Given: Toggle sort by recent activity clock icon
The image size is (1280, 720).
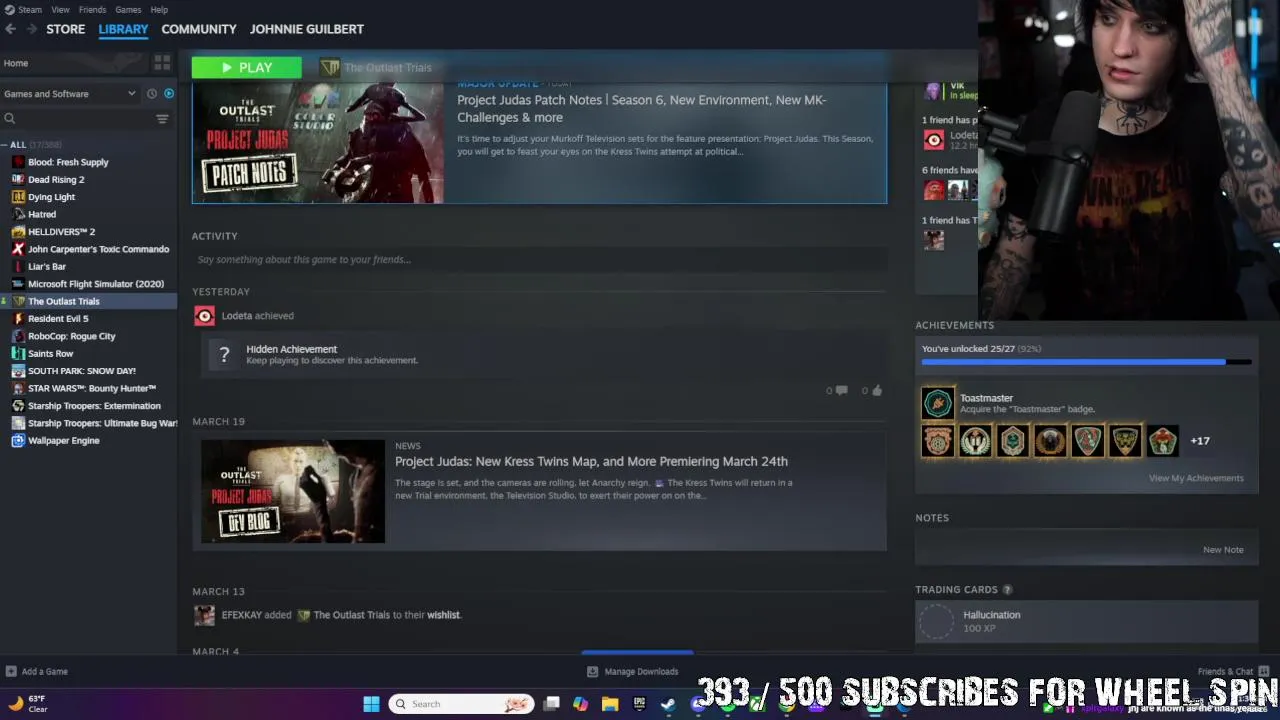Looking at the screenshot, I should click(x=152, y=94).
